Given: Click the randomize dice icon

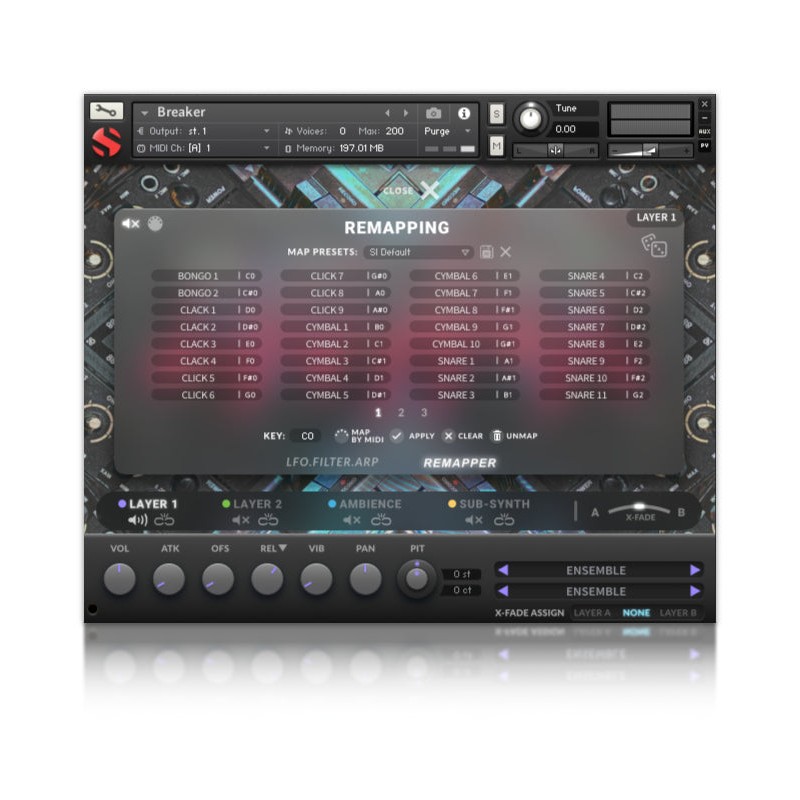Looking at the screenshot, I should [654, 246].
